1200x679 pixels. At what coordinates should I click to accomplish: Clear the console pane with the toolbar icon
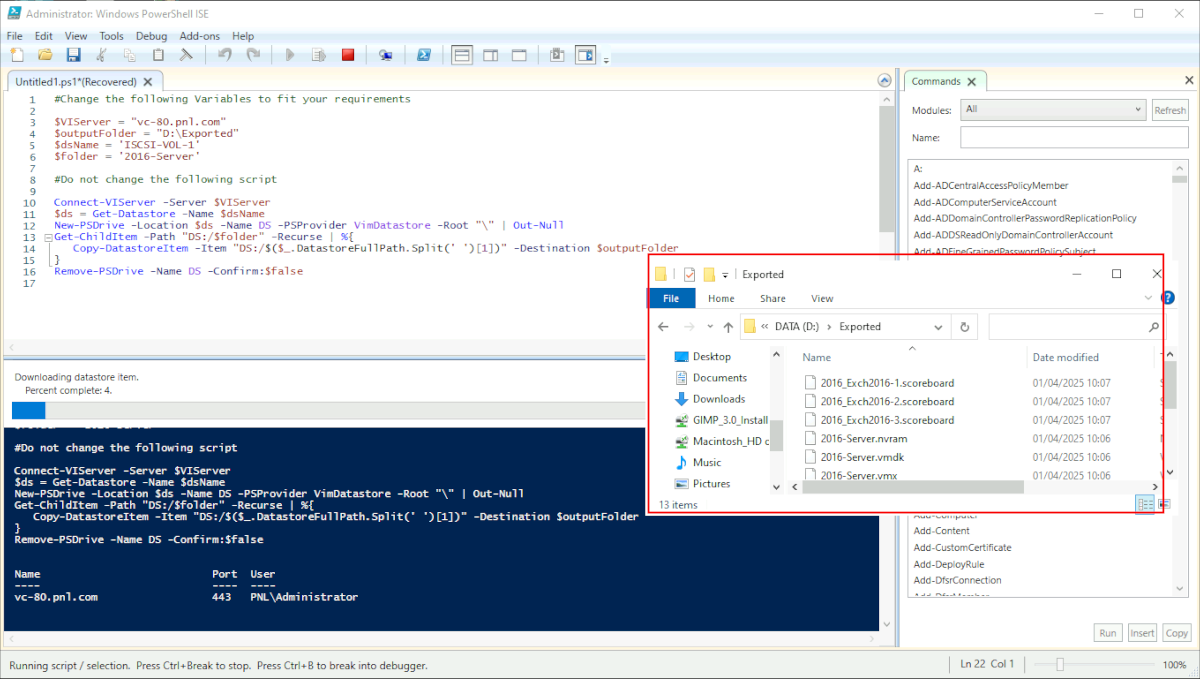click(185, 55)
